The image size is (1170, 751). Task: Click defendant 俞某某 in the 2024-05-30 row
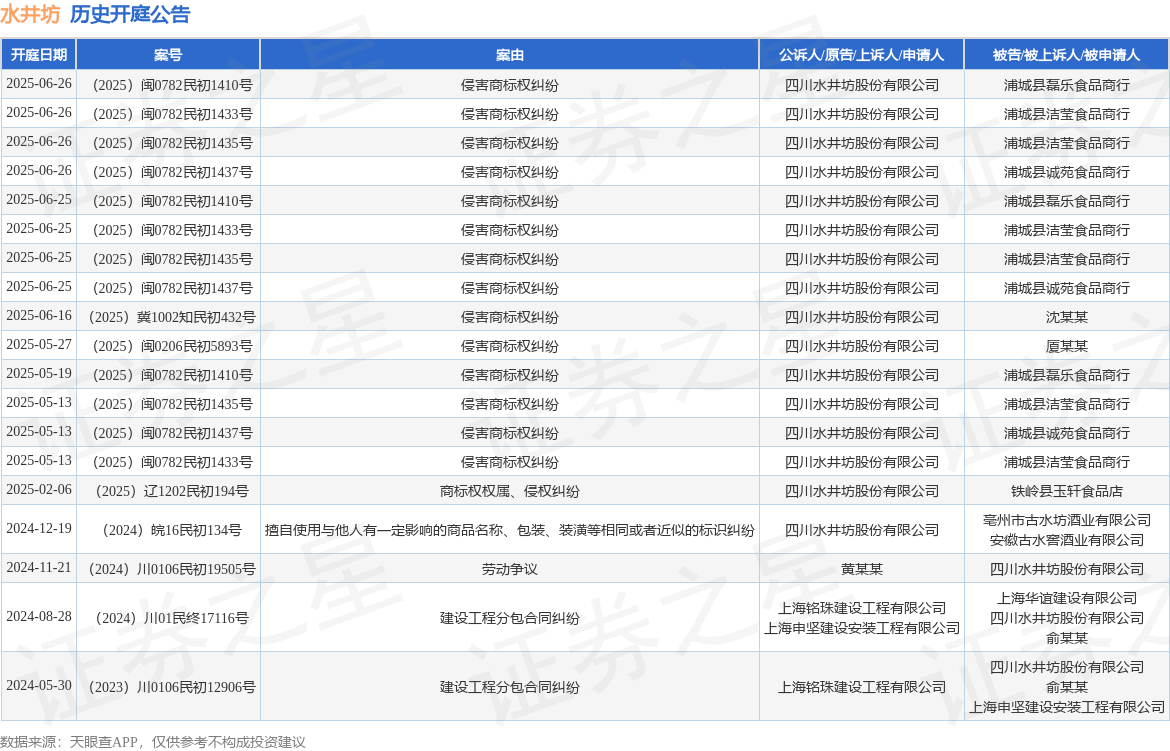1066,687
